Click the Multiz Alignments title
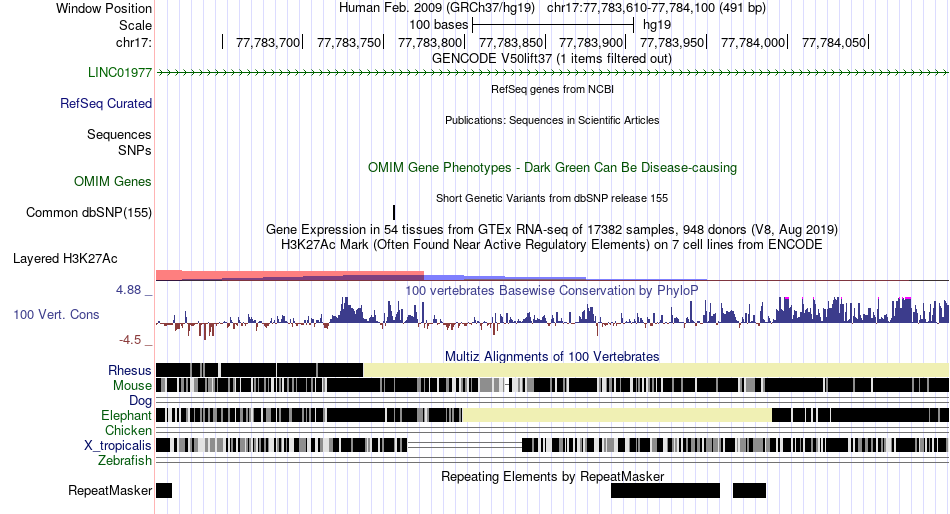This screenshot has height=514, width=950. [x=552, y=356]
